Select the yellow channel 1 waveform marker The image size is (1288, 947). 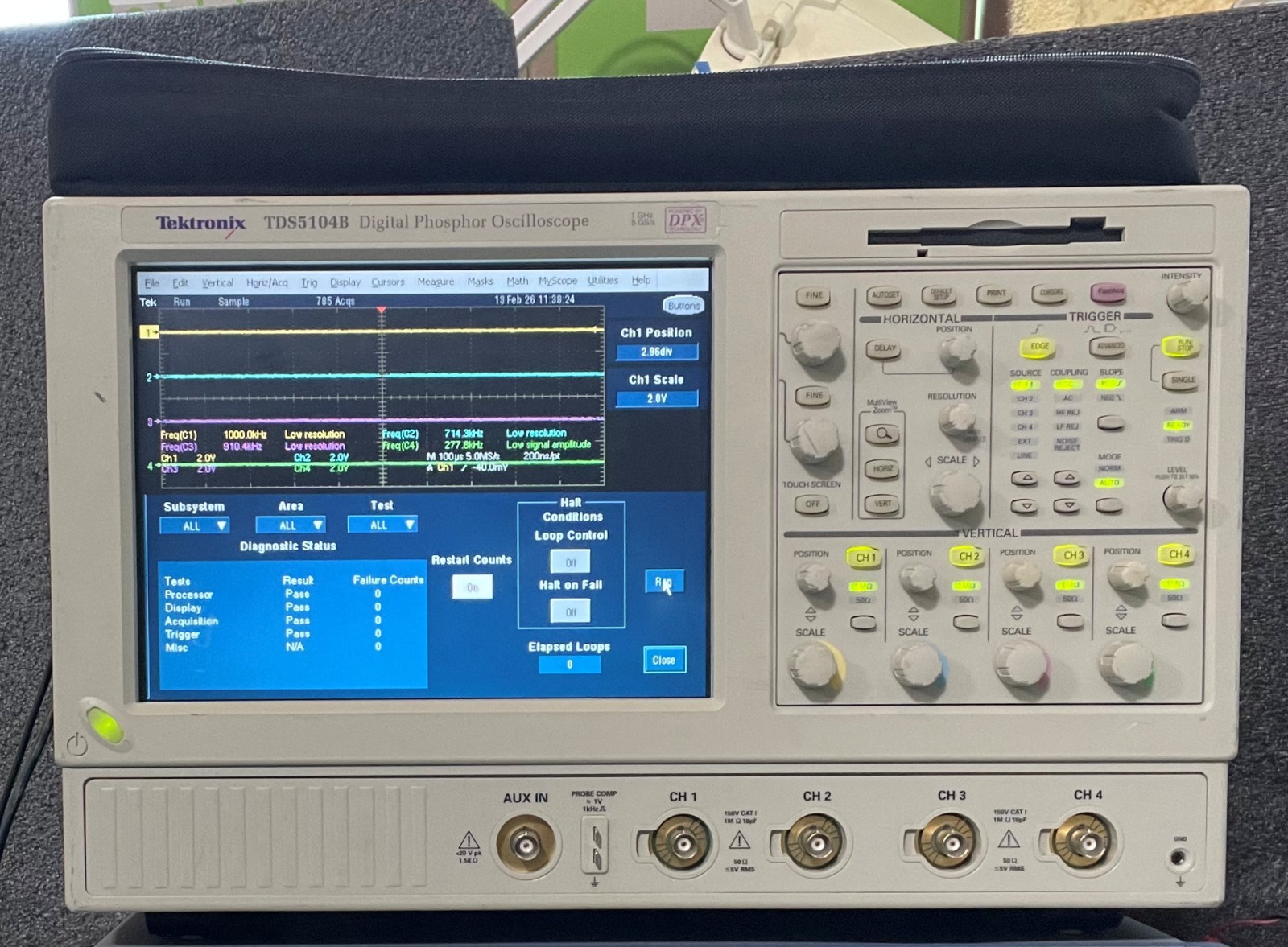[x=149, y=332]
